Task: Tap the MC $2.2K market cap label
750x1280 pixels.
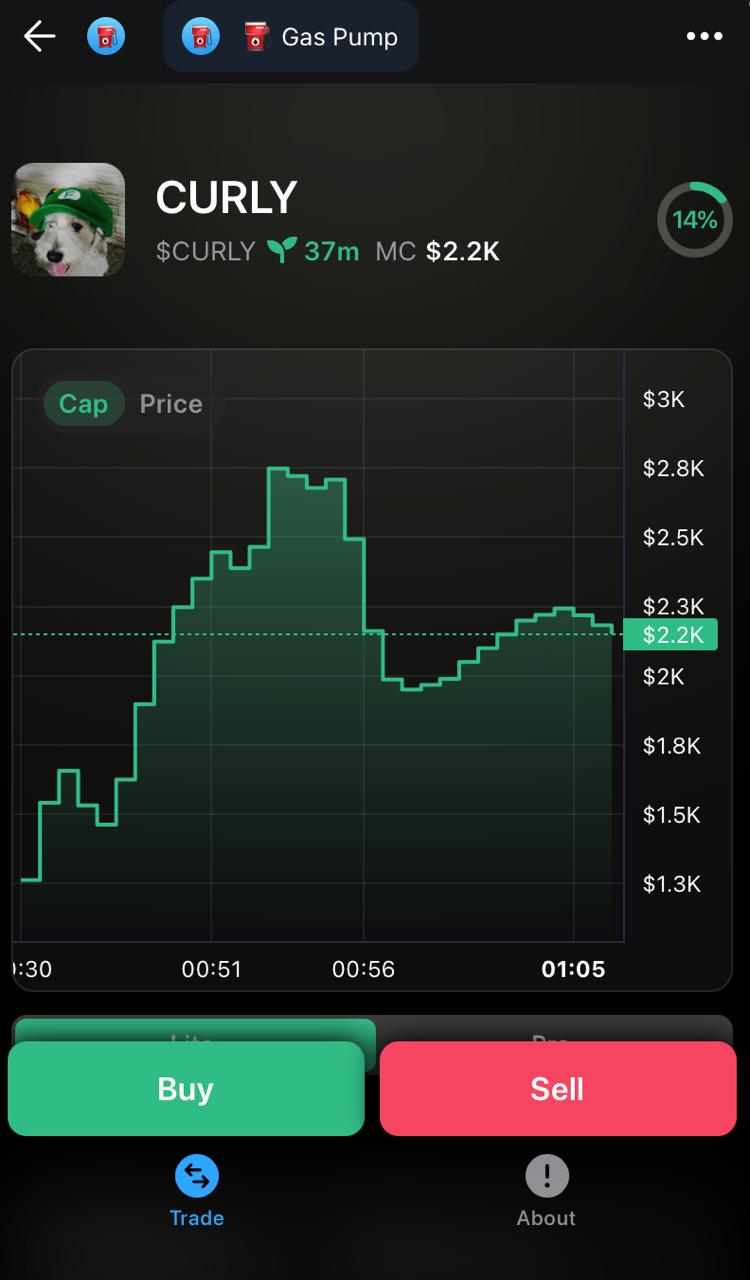Action: coord(437,251)
